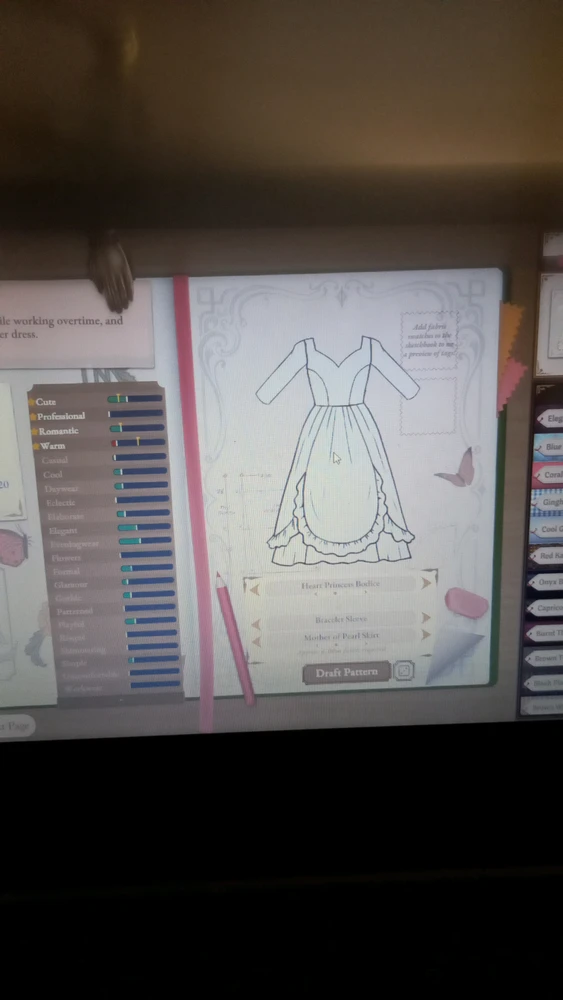Viewport: 563px width, 1000px height.
Task: Select previous bodice using left arrow
Action: 254,588
